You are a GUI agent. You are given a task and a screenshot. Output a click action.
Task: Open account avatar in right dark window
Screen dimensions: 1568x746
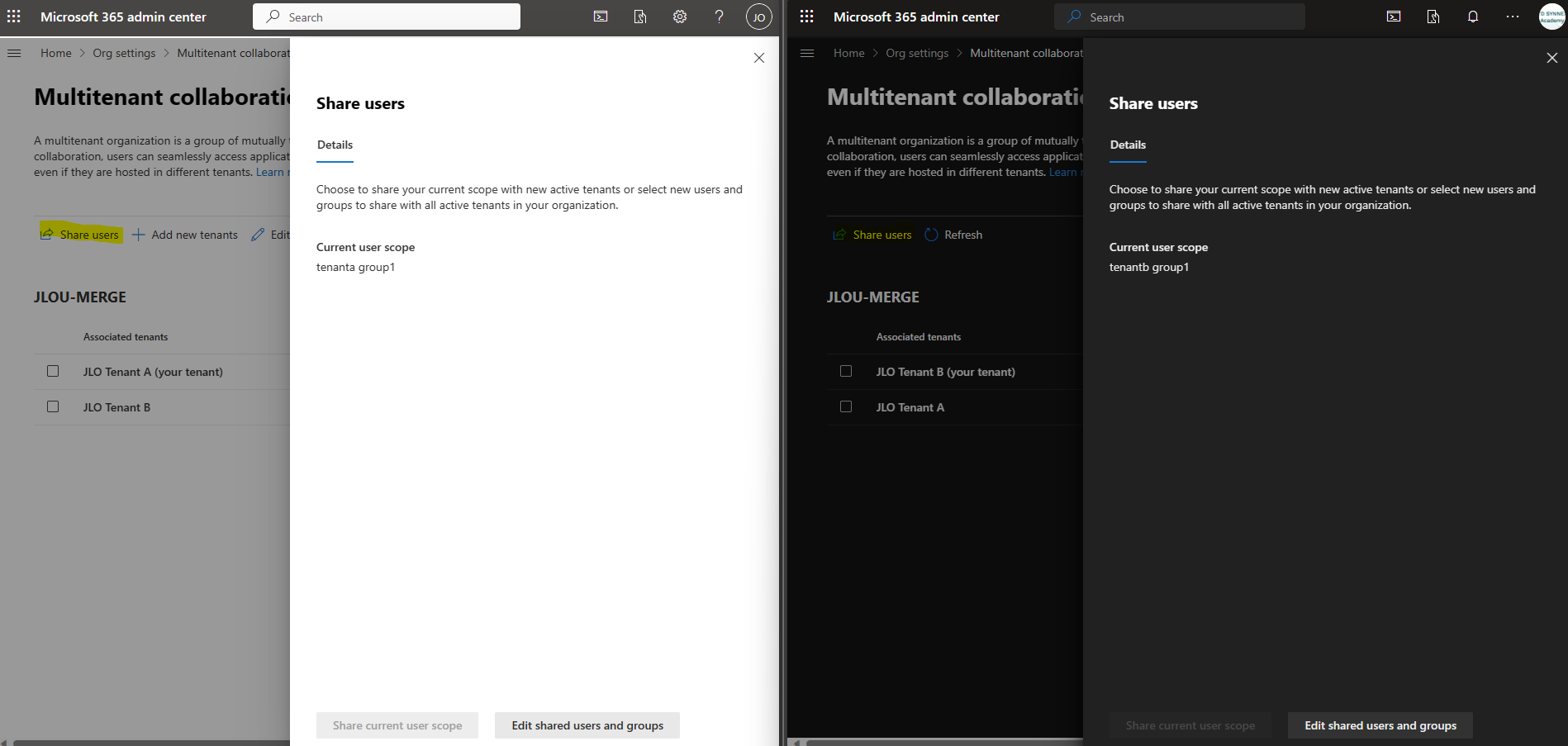point(1551,17)
